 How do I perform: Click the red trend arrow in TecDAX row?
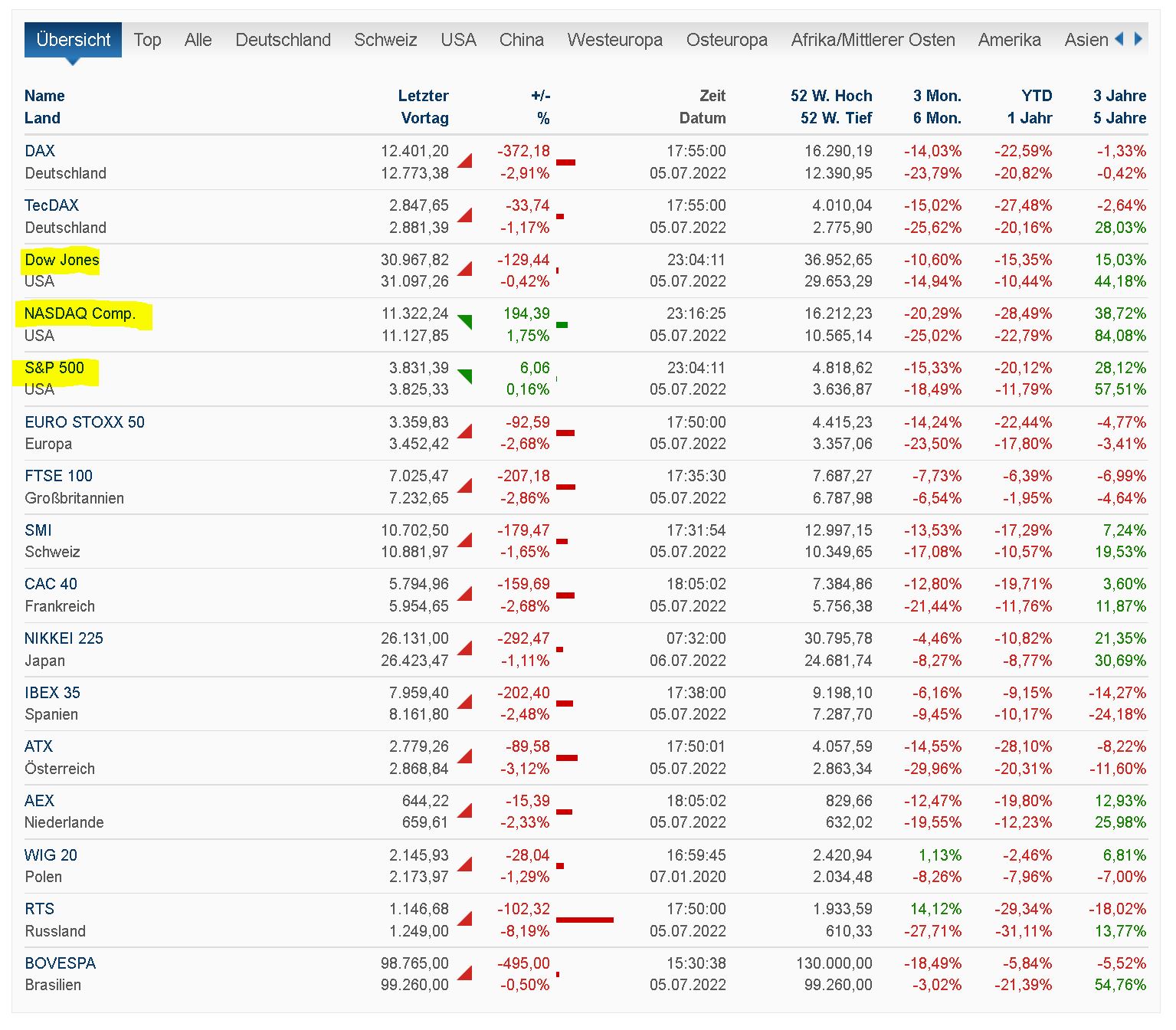coord(464,215)
